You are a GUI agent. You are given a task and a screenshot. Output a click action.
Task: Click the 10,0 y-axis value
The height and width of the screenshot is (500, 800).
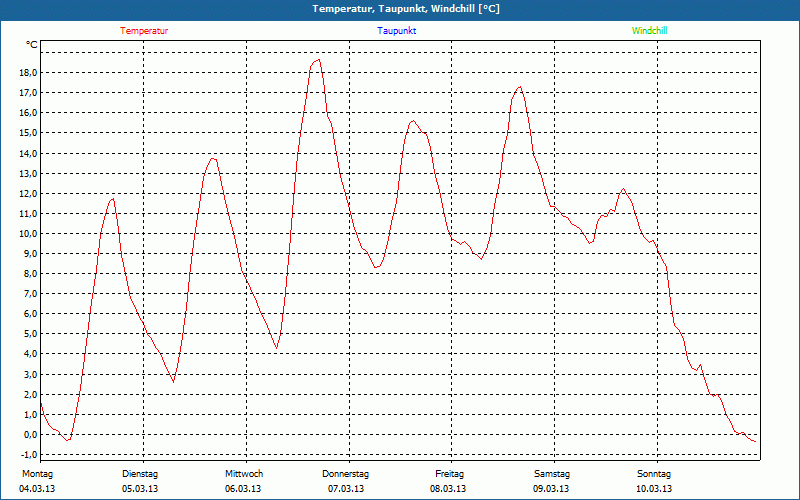28,233
